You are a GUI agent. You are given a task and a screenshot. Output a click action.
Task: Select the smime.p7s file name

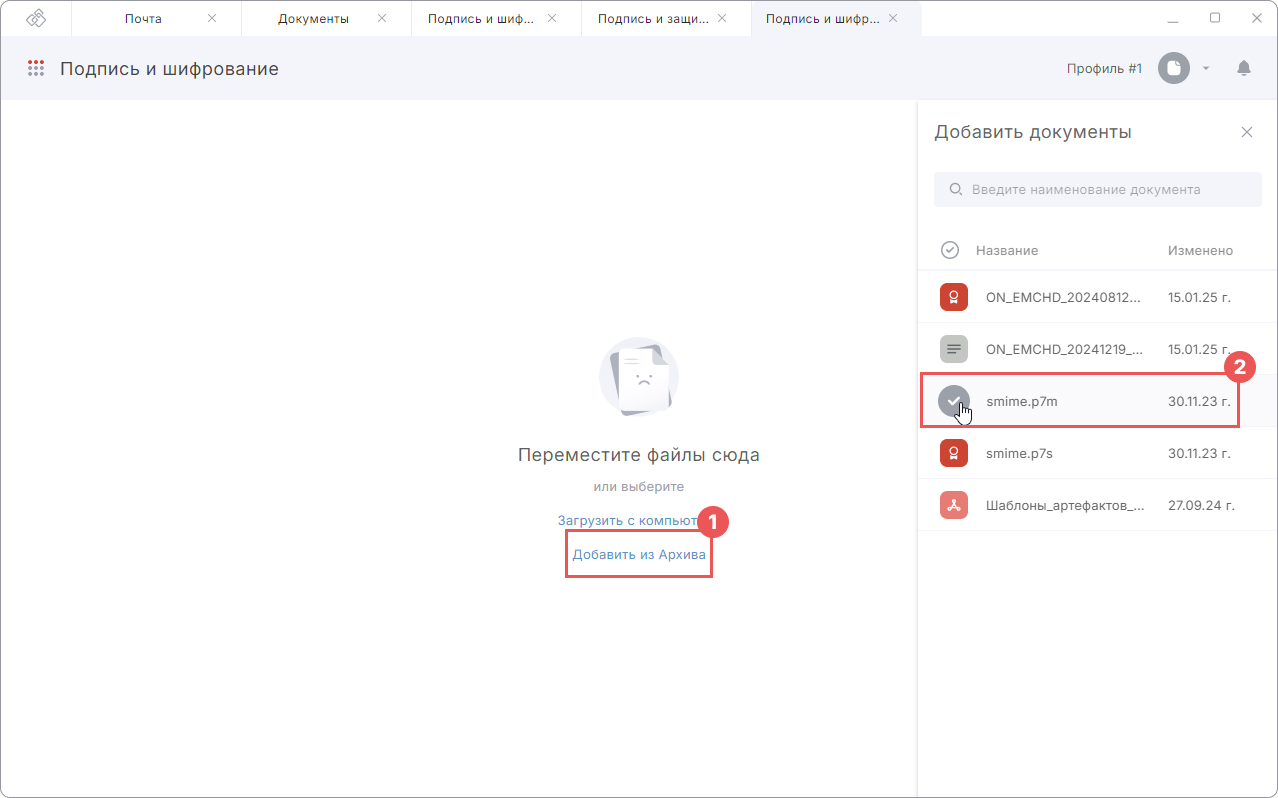click(x=1019, y=453)
